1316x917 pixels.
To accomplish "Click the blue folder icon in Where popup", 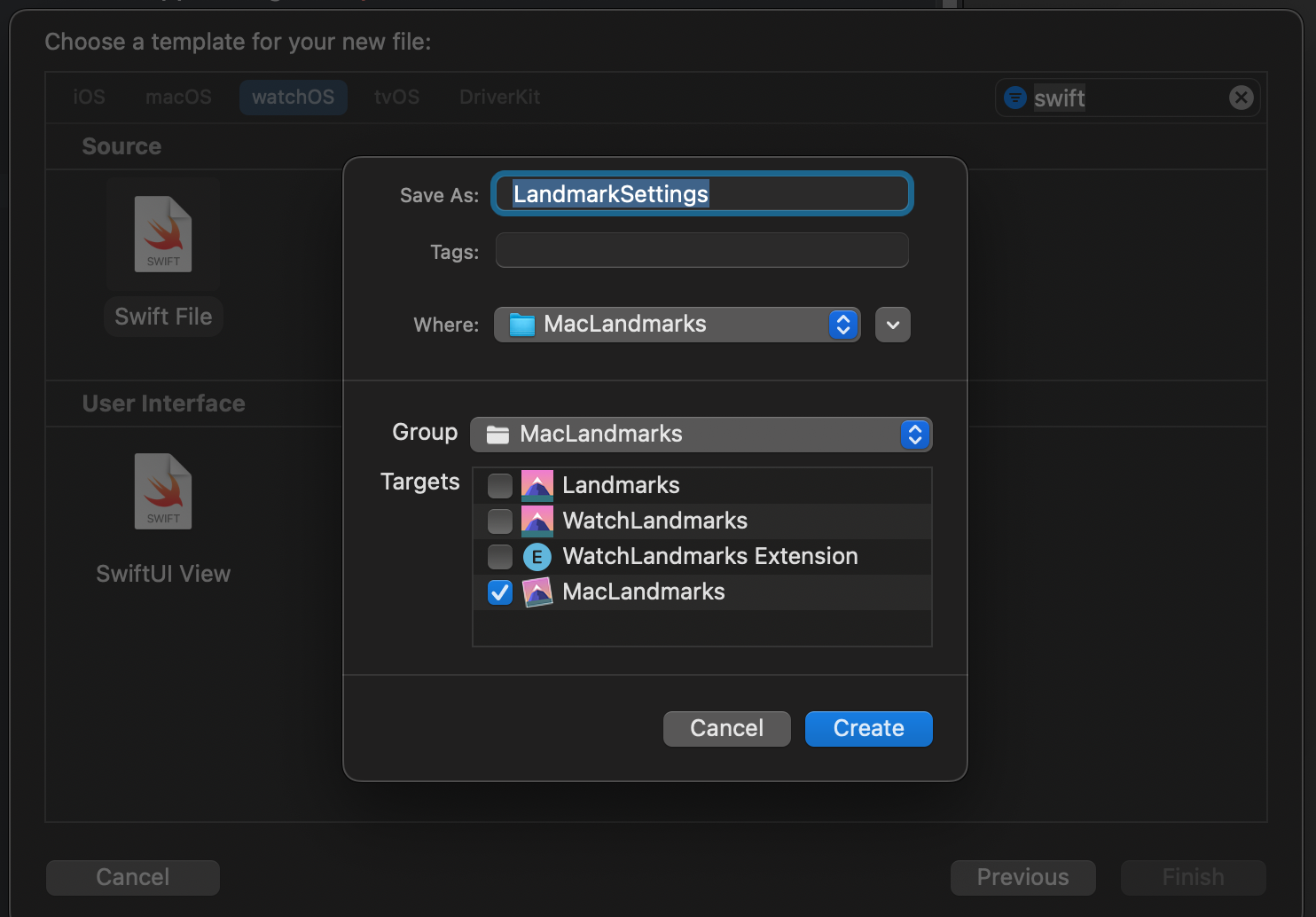I will [x=522, y=325].
